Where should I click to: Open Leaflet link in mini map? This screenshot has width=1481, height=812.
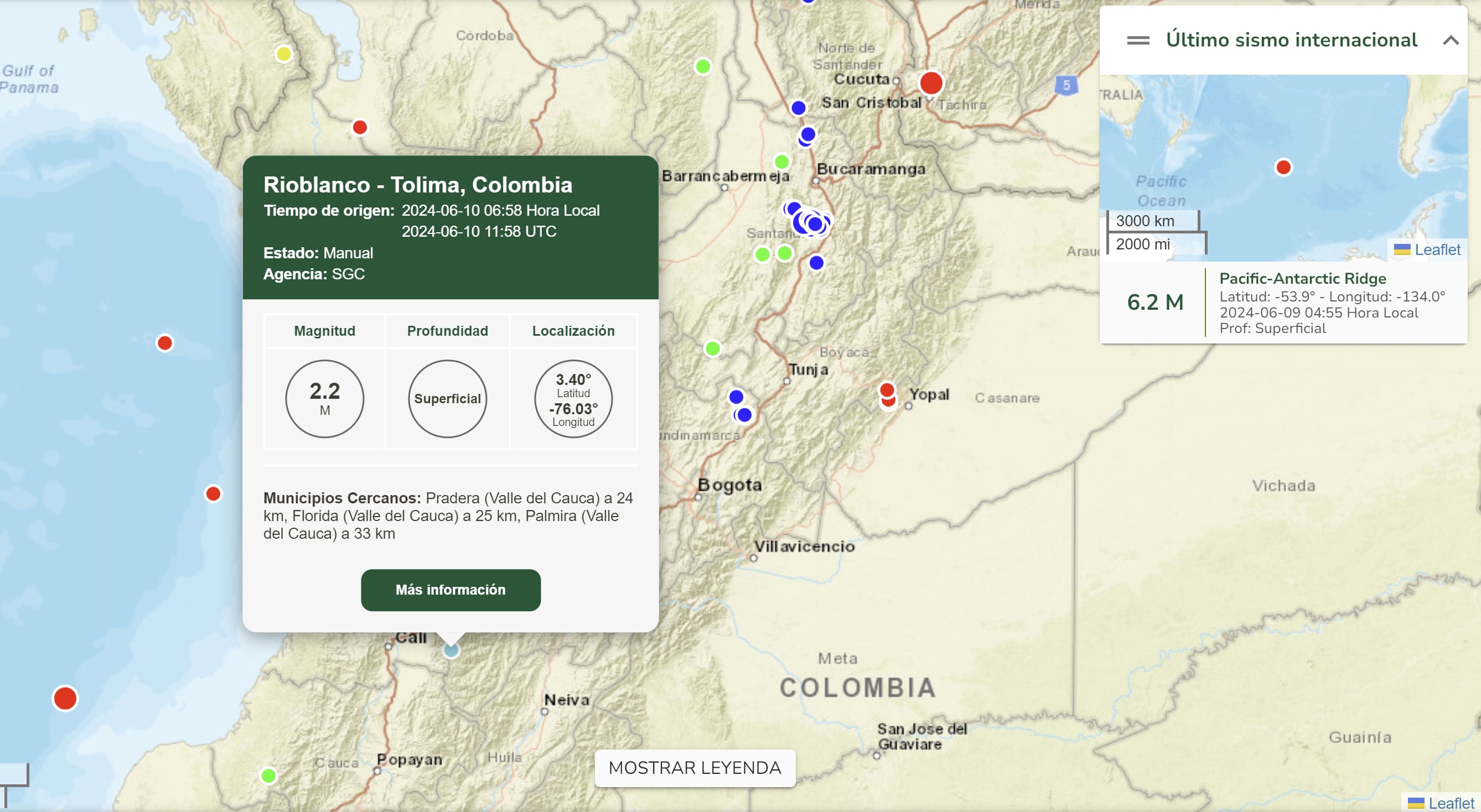click(x=1437, y=249)
